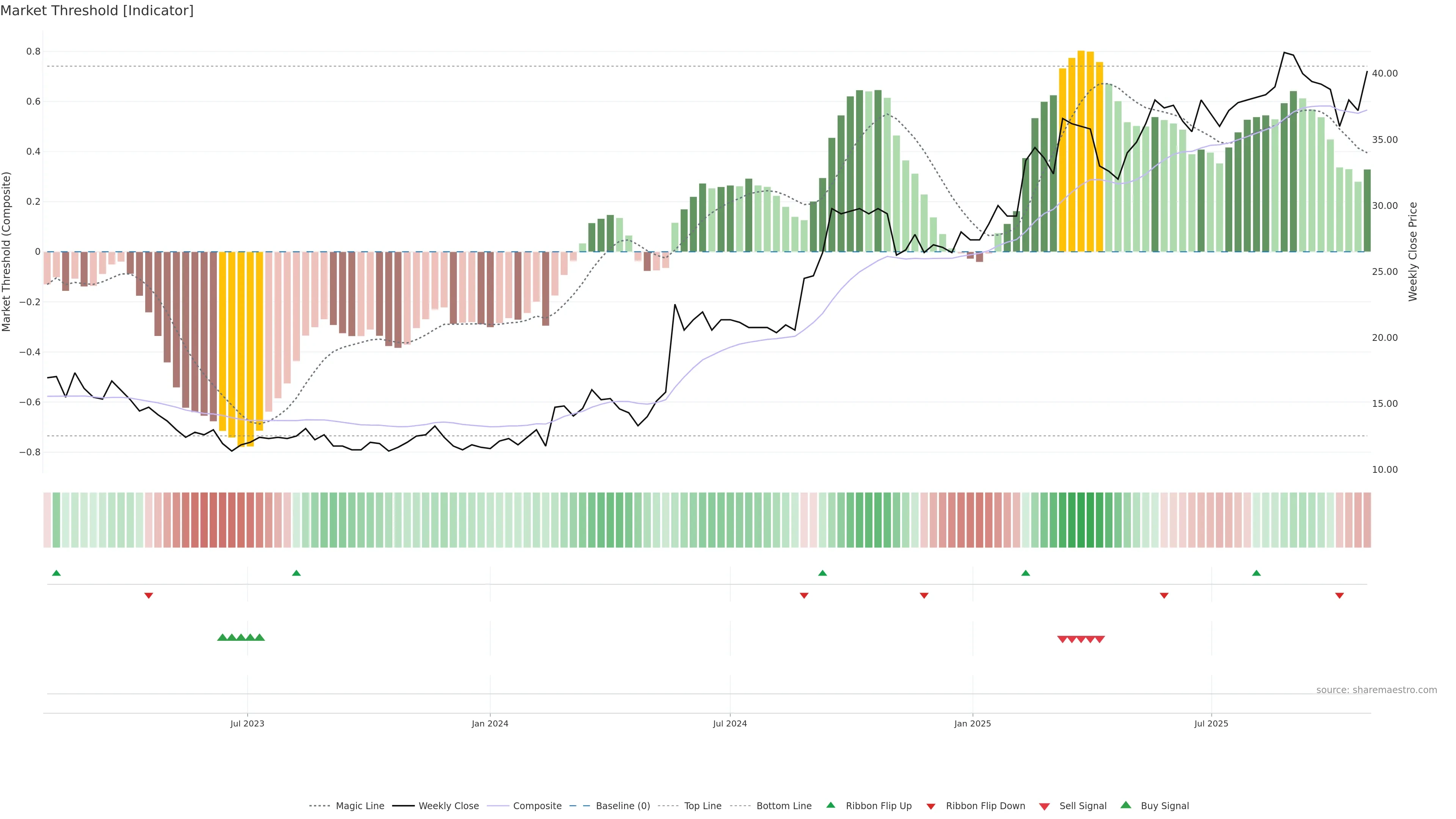Click the Jan 2025 x-axis label
Image resolution: width=1456 pixels, height=819 pixels.
972,723
